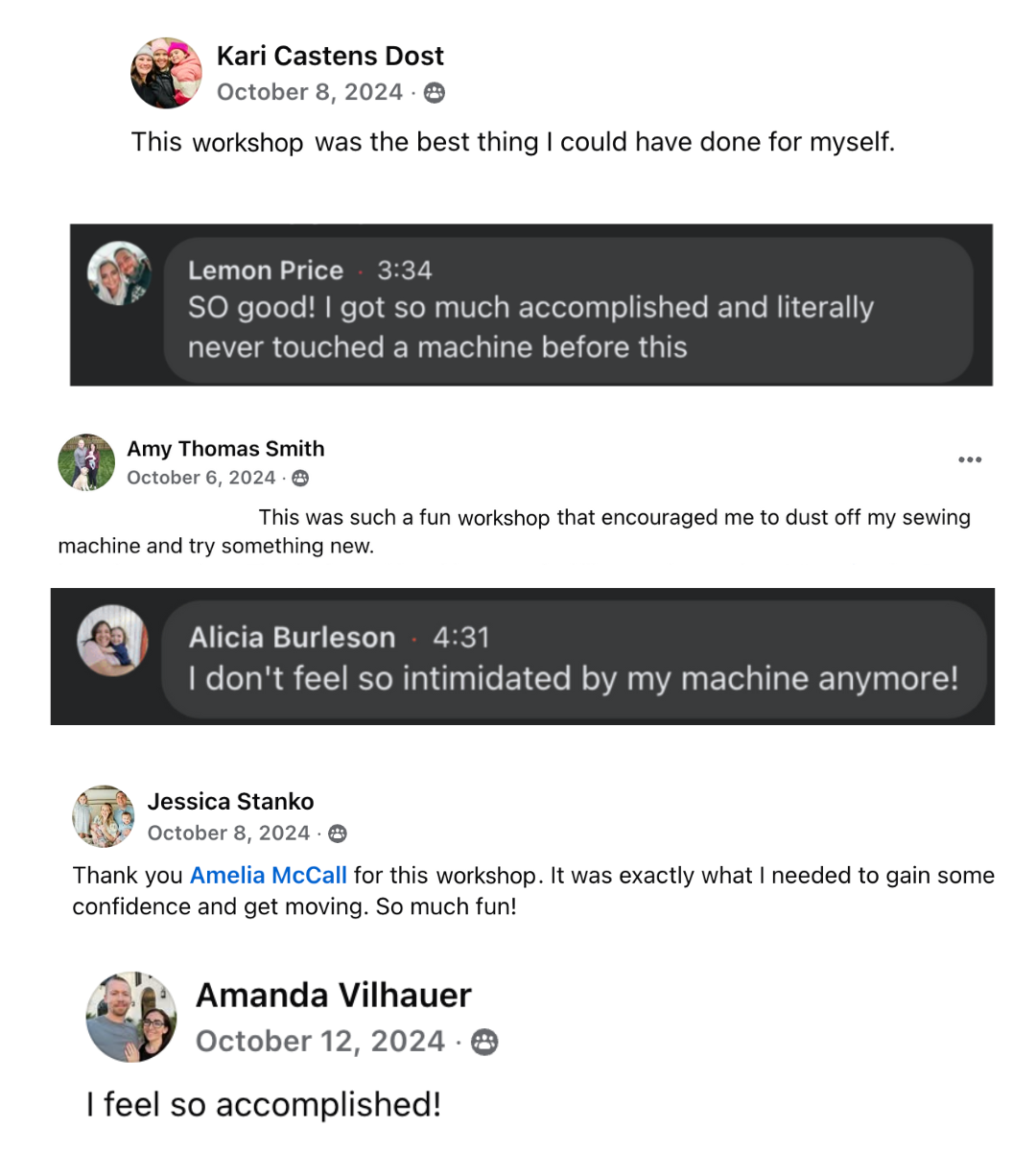Click the October 6, 2024 post date
The width and height of the screenshot is (1036, 1151).
click(x=201, y=478)
